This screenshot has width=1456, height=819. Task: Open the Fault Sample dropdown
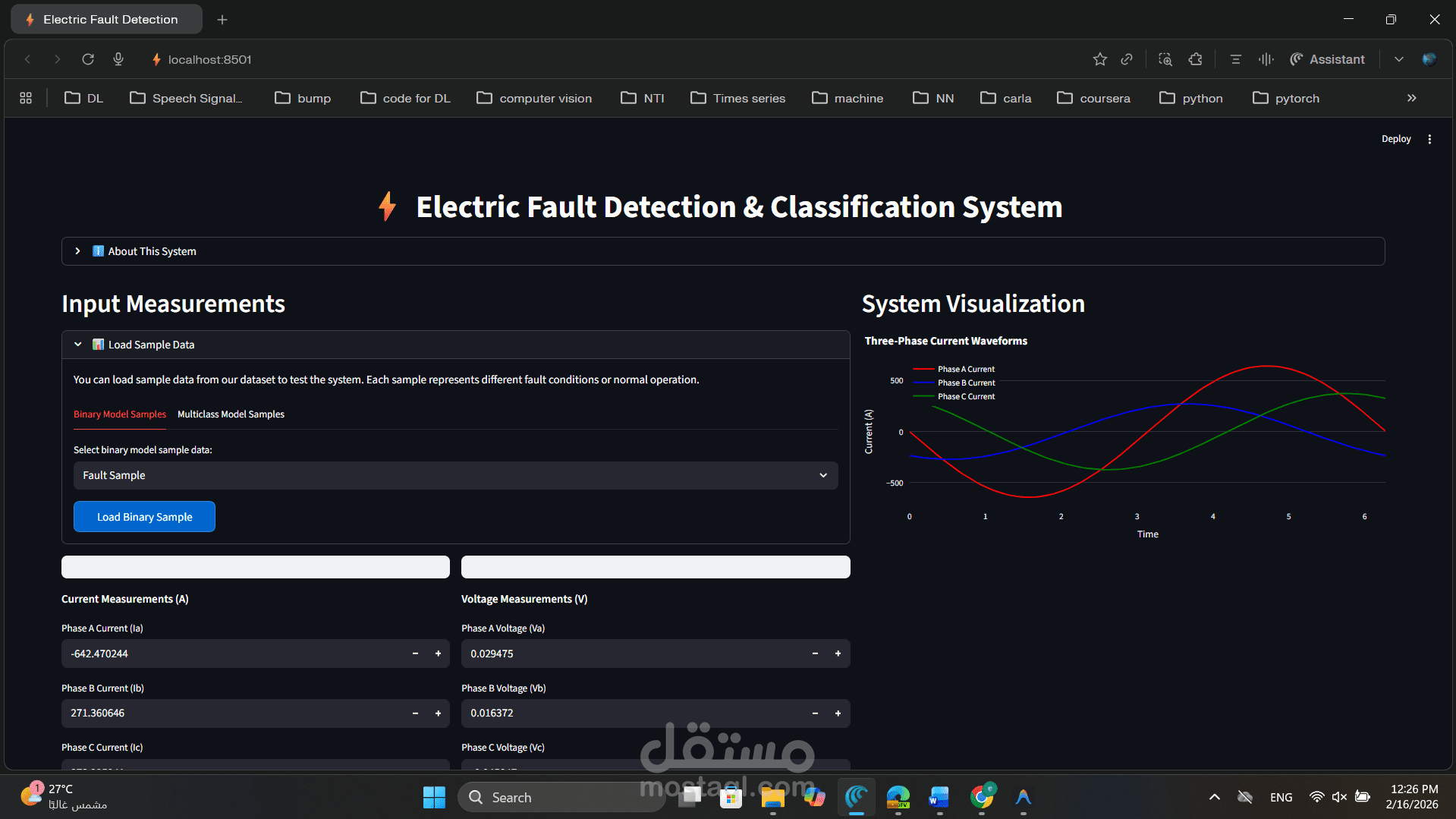tap(454, 475)
